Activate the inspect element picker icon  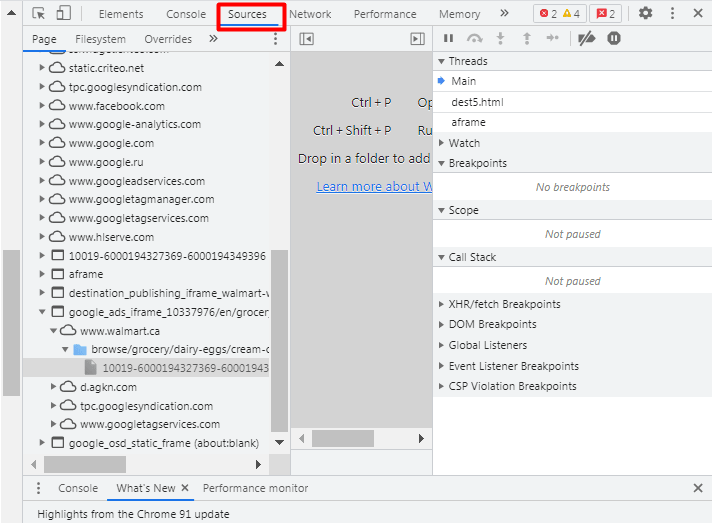(39, 14)
